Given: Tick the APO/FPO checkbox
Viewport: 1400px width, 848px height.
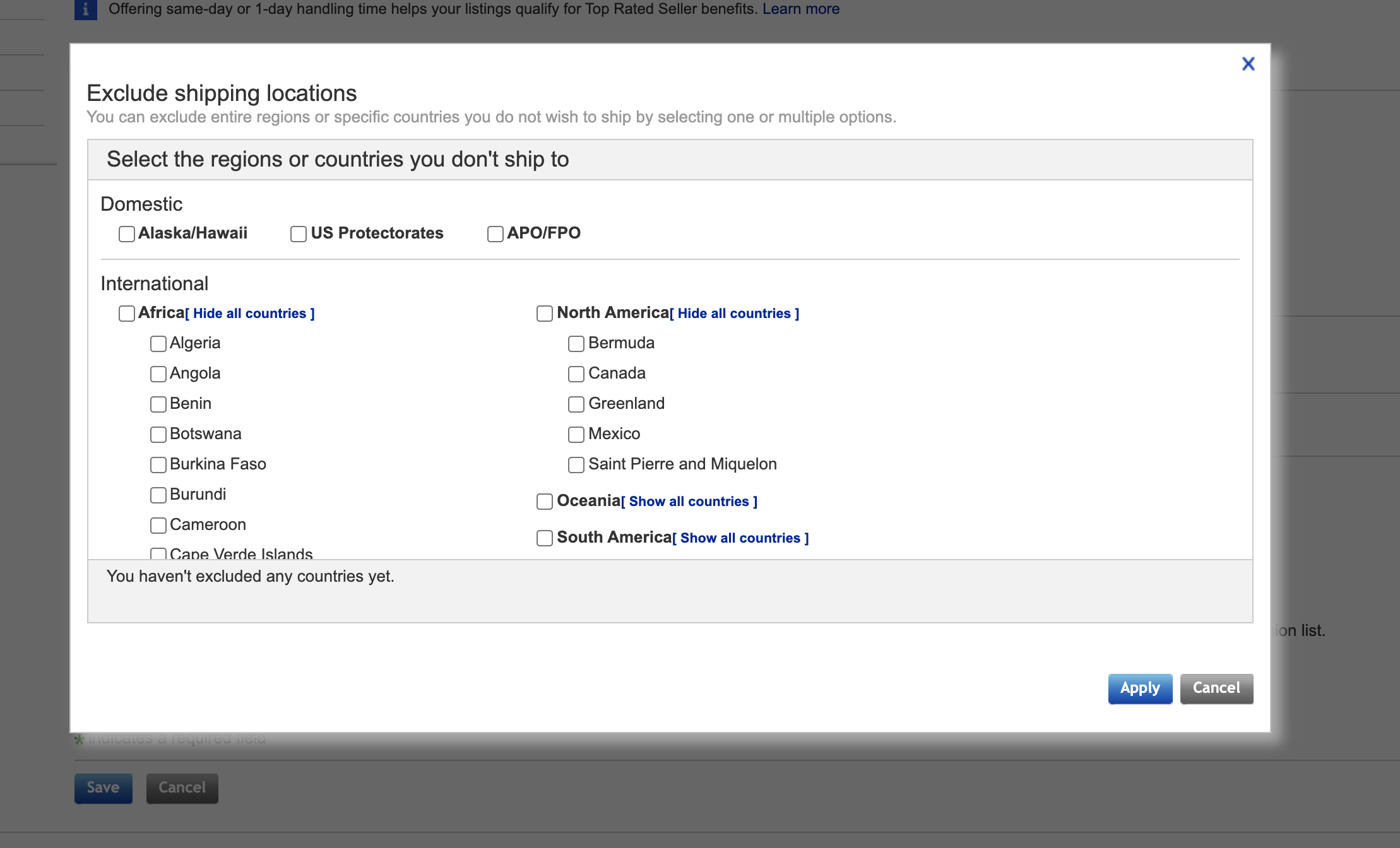Looking at the screenshot, I should point(495,234).
